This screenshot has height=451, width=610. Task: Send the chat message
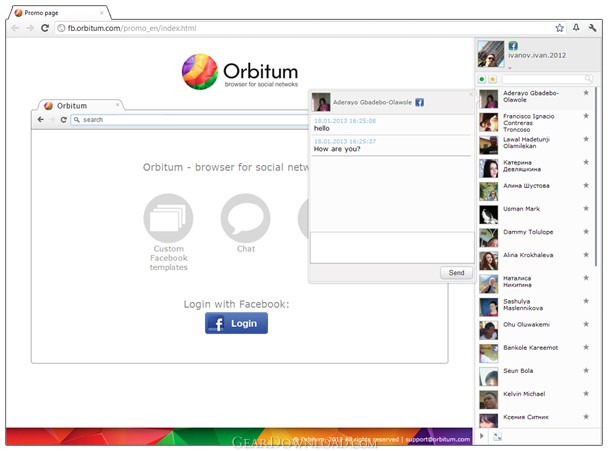point(456,273)
